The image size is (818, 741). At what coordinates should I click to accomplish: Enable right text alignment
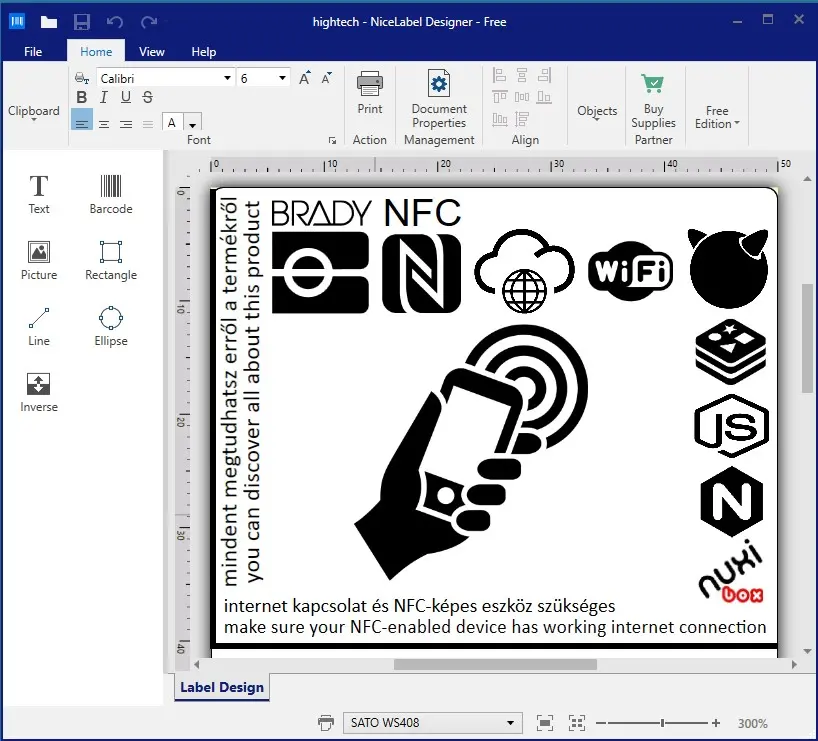click(x=126, y=124)
